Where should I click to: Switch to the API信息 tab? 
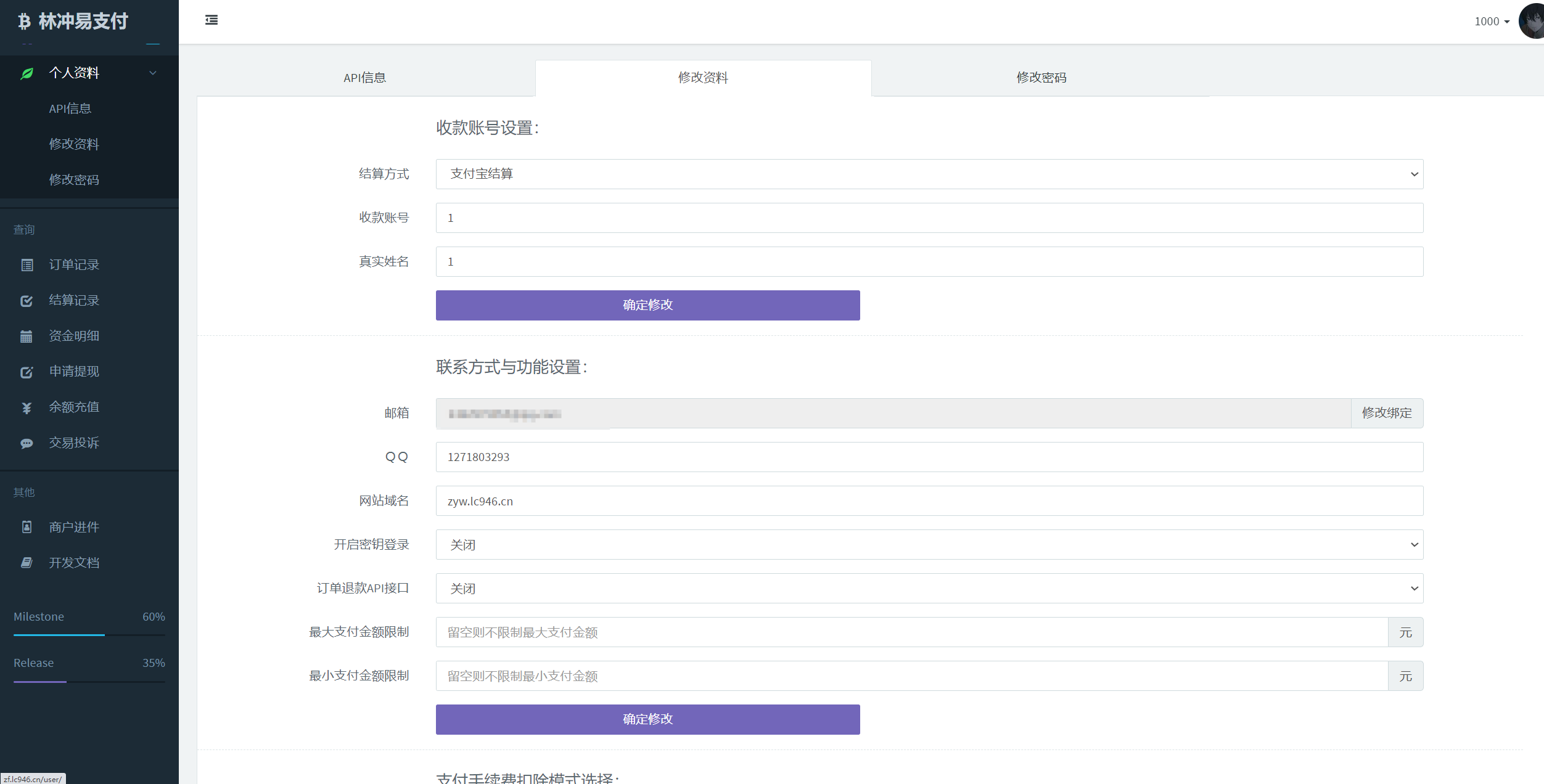click(364, 77)
